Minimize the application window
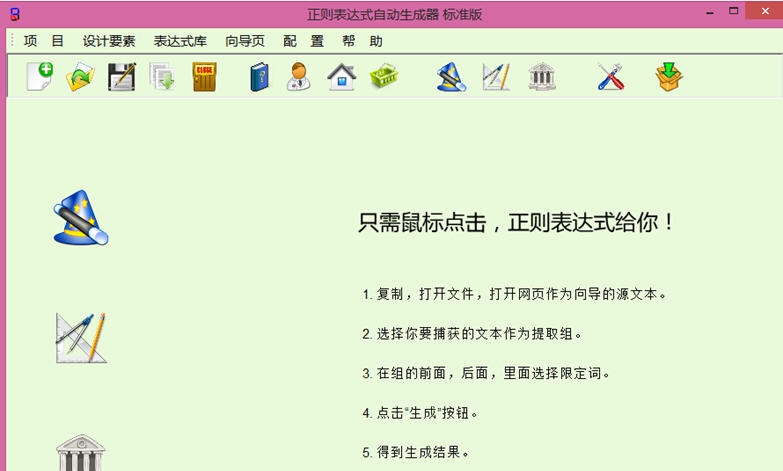The image size is (783, 471). click(x=710, y=11)
